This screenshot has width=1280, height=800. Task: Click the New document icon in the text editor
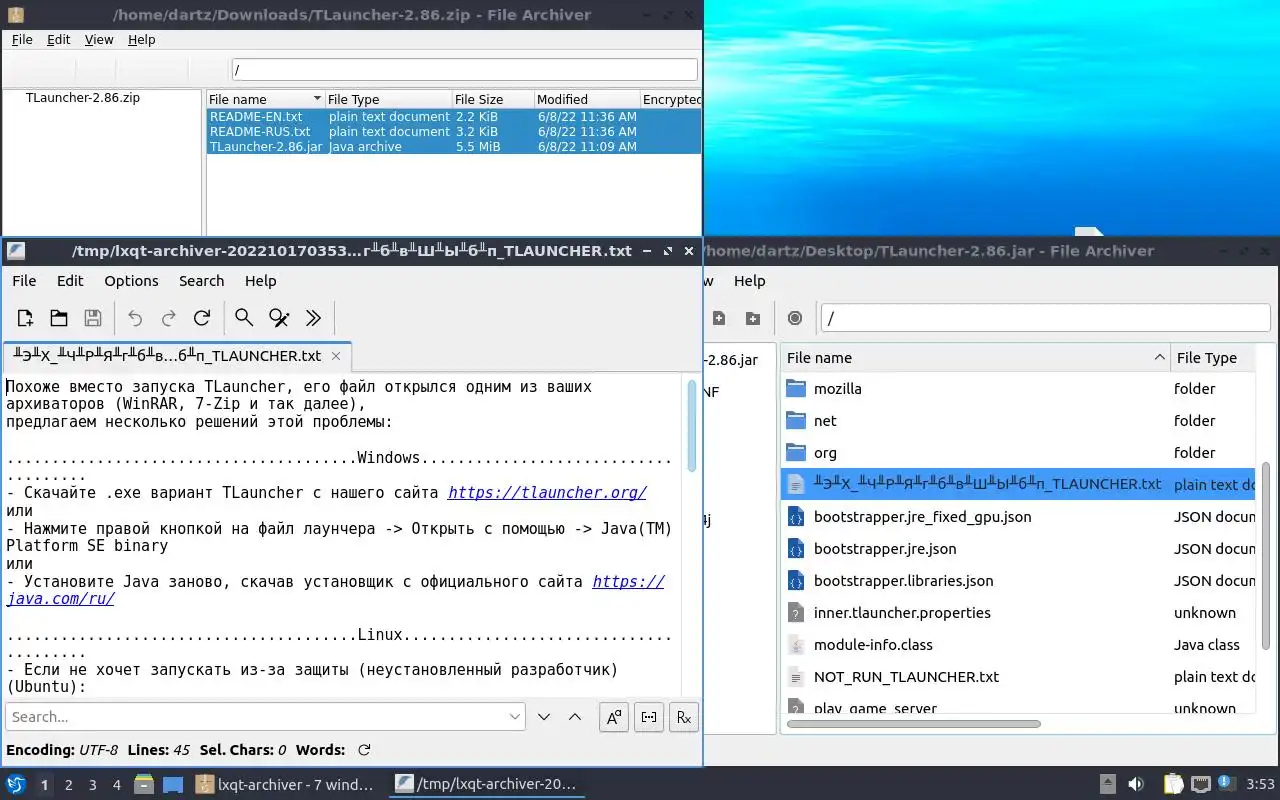click(x=25, y=318)
